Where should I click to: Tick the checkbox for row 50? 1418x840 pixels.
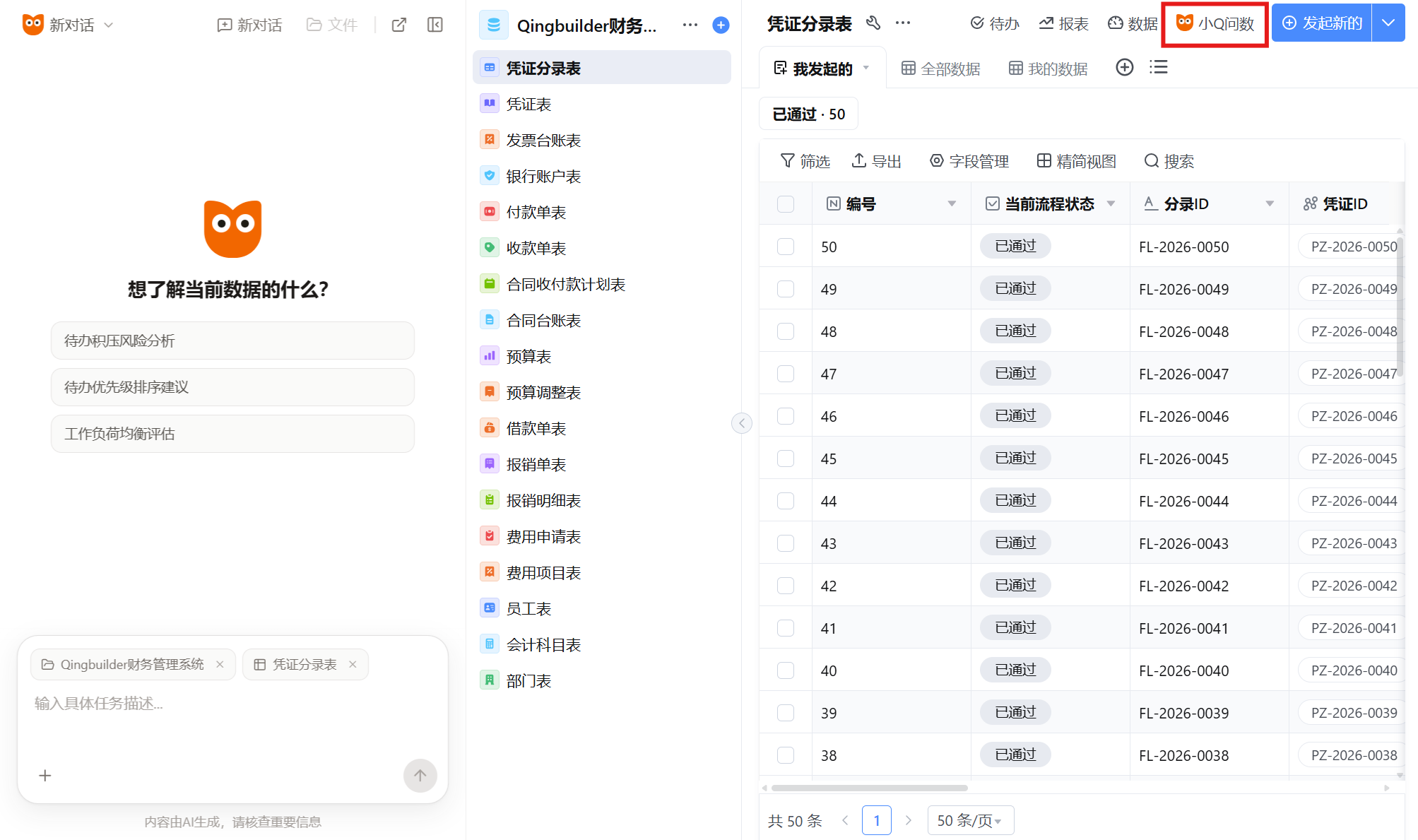point(785,247)
